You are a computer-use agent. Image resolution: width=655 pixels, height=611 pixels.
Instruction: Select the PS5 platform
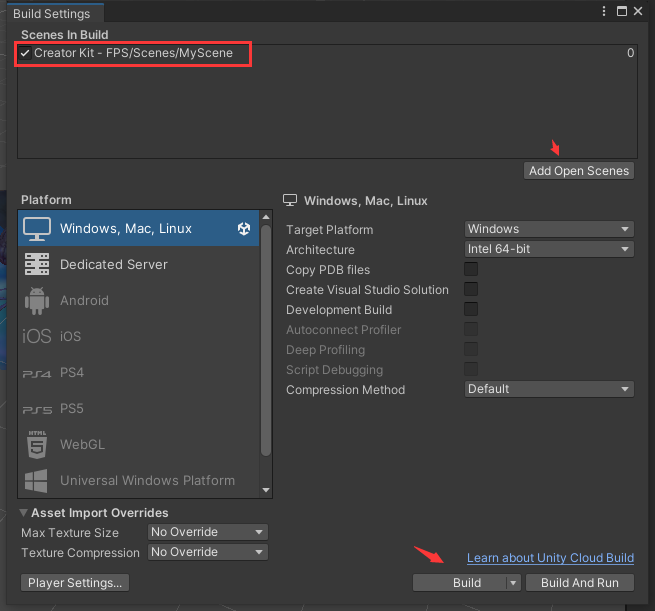(x=139, y=408)
